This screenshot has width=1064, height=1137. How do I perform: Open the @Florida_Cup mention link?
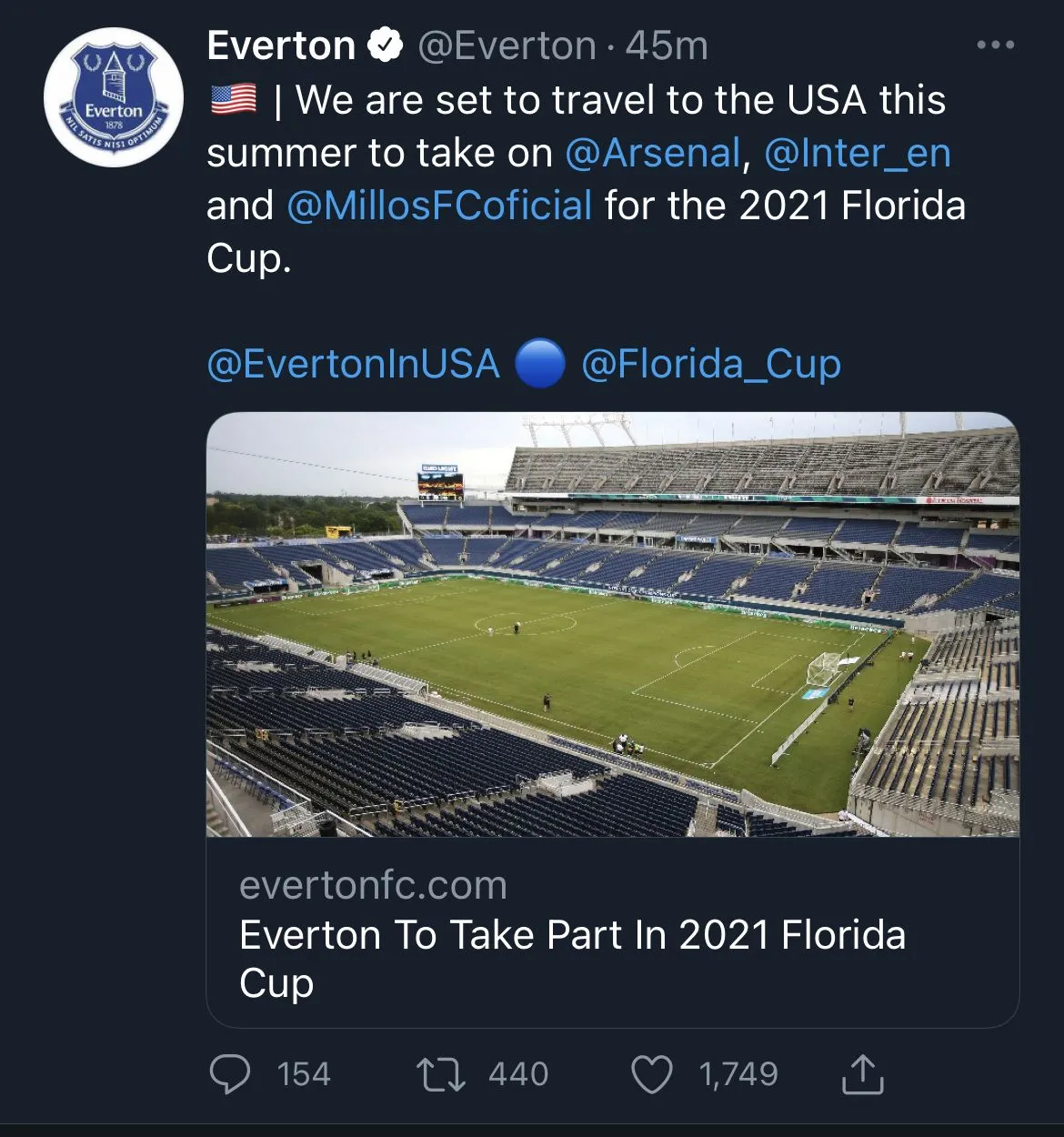click(x=711, y=364)
